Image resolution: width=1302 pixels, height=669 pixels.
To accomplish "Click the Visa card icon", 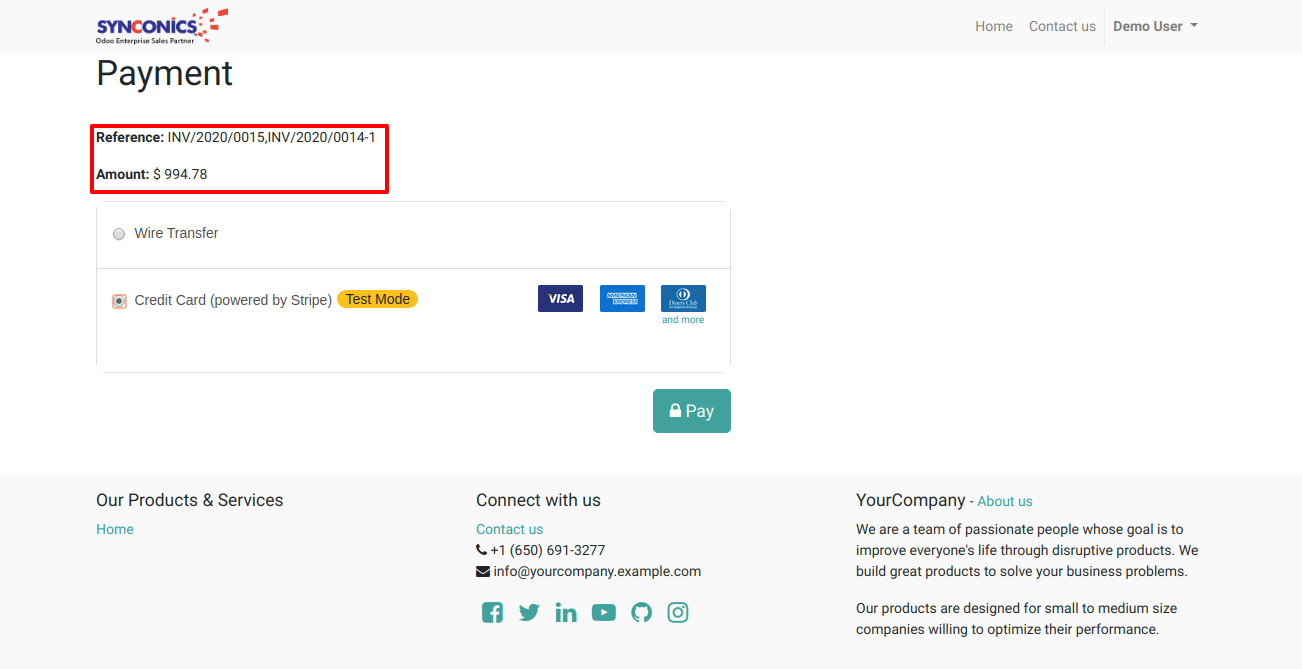I will click(x=560, y=298).
